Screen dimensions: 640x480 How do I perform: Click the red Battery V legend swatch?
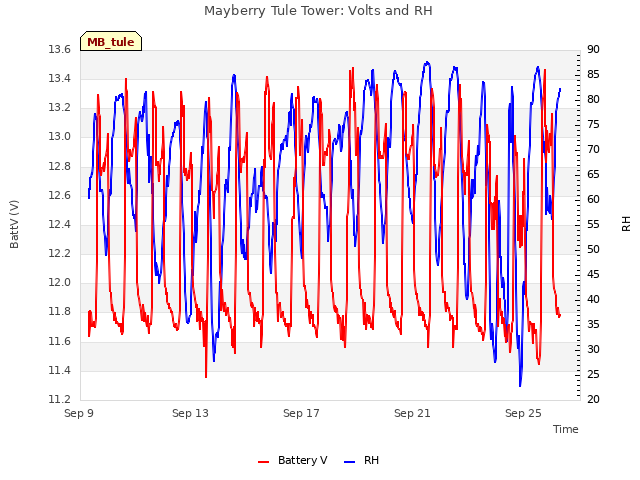click(x=264, y=462)
